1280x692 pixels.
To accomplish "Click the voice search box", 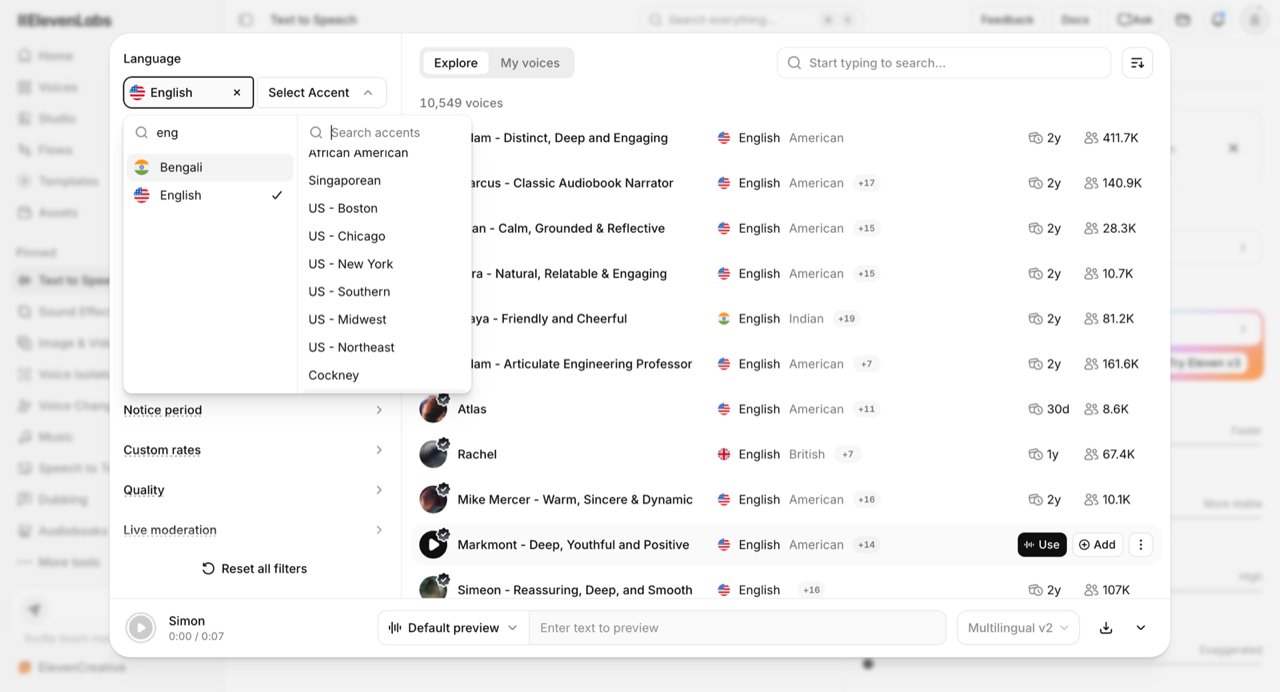I will [944, 63].
